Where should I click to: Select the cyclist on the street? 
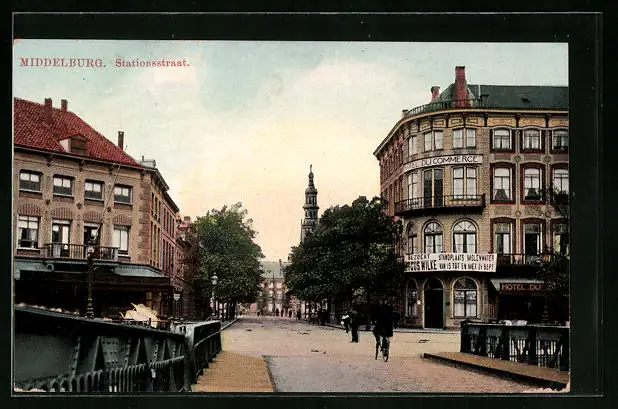382,330
